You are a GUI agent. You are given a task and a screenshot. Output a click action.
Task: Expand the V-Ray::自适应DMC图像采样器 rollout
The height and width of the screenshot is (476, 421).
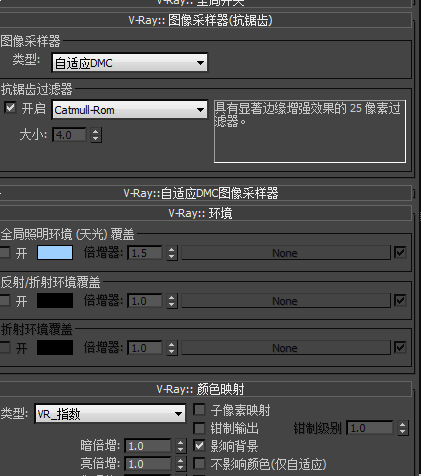[x=206, y=193]
